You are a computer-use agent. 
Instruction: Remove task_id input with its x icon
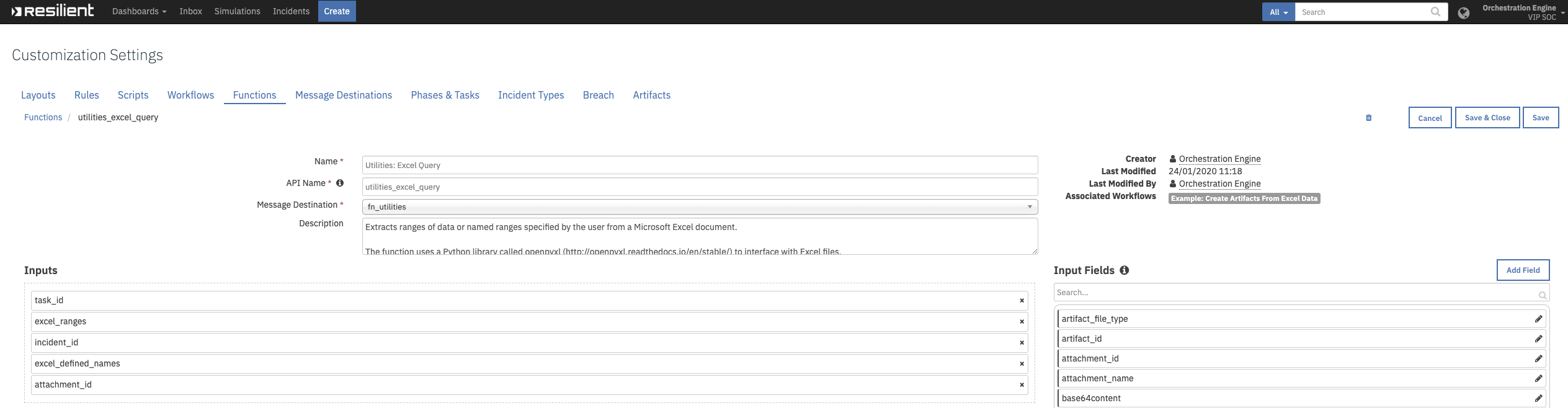pos(1022,301)
